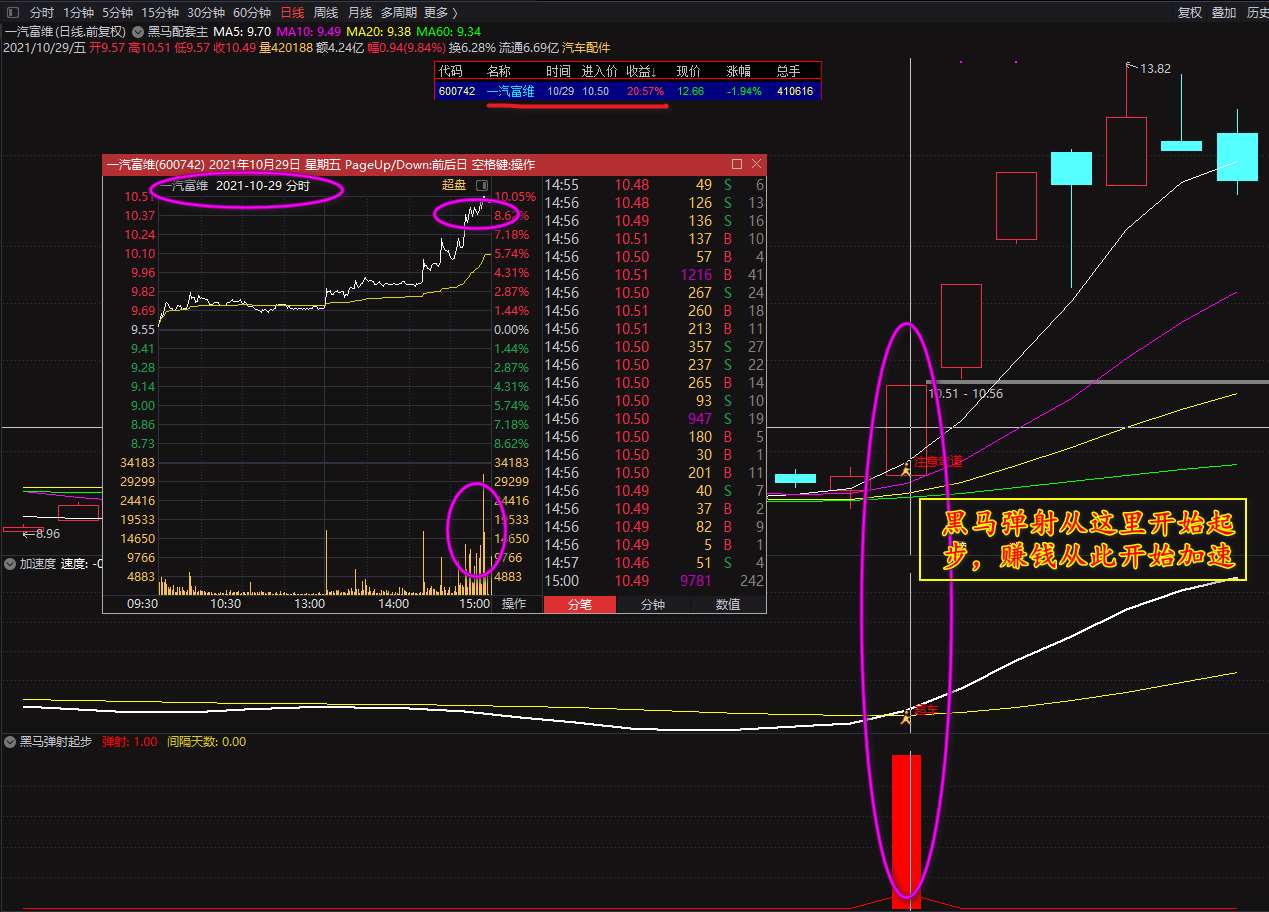The height and width of the screenshot is (912, 1269).
Task: Toggle the left sidebar panel icon
Action: (12, 13)
